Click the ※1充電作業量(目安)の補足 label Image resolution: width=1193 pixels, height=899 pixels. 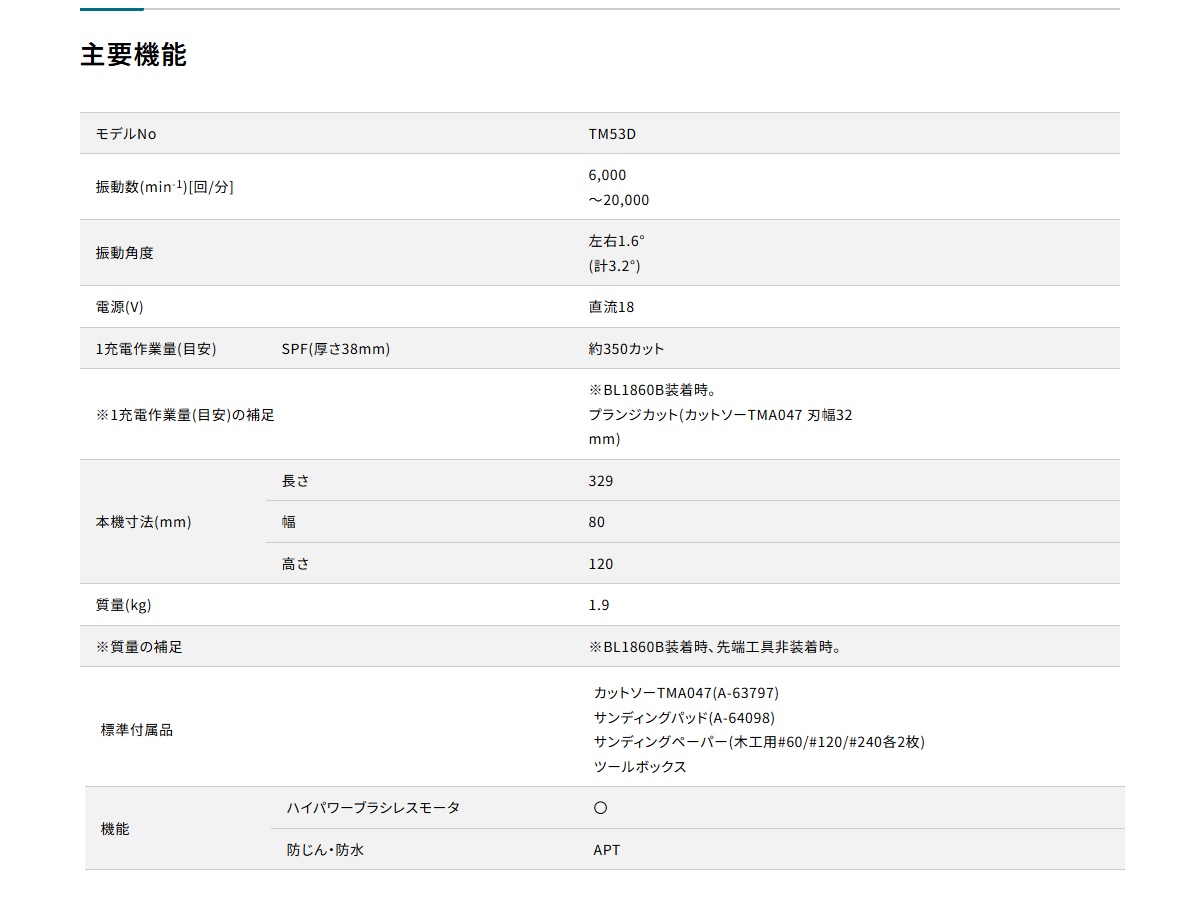click(185, 415)
